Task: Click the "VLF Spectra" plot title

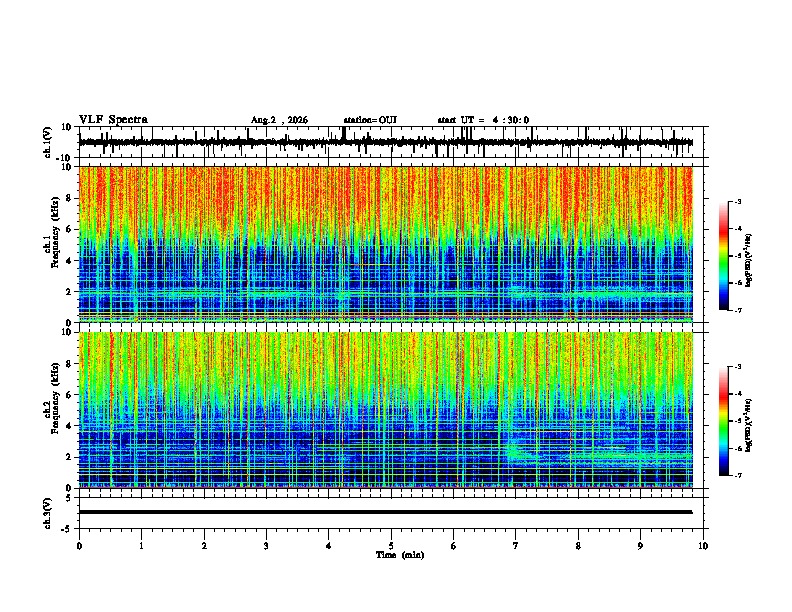Action: 113,120
